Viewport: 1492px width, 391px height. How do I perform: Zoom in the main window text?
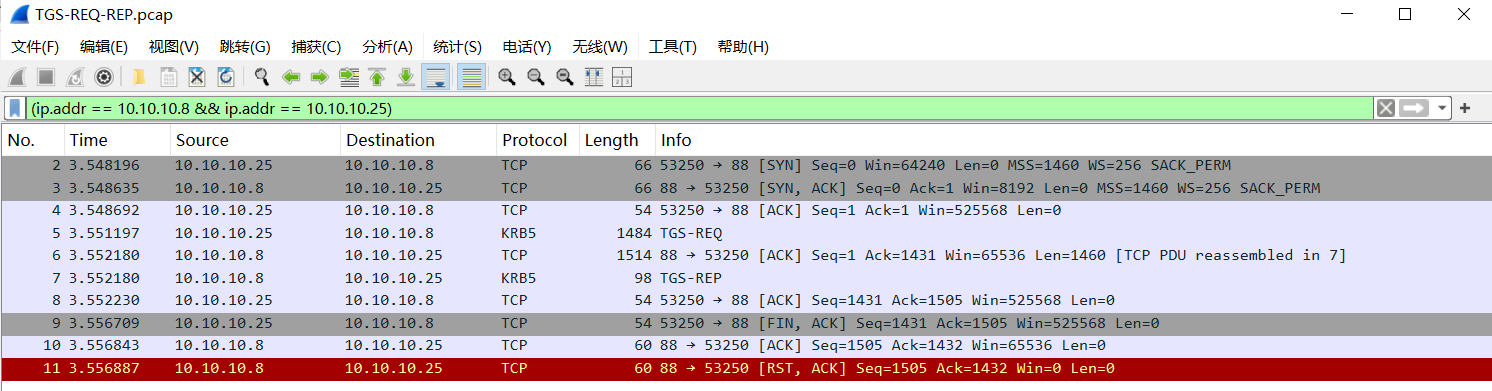click(x=507, y=77)
